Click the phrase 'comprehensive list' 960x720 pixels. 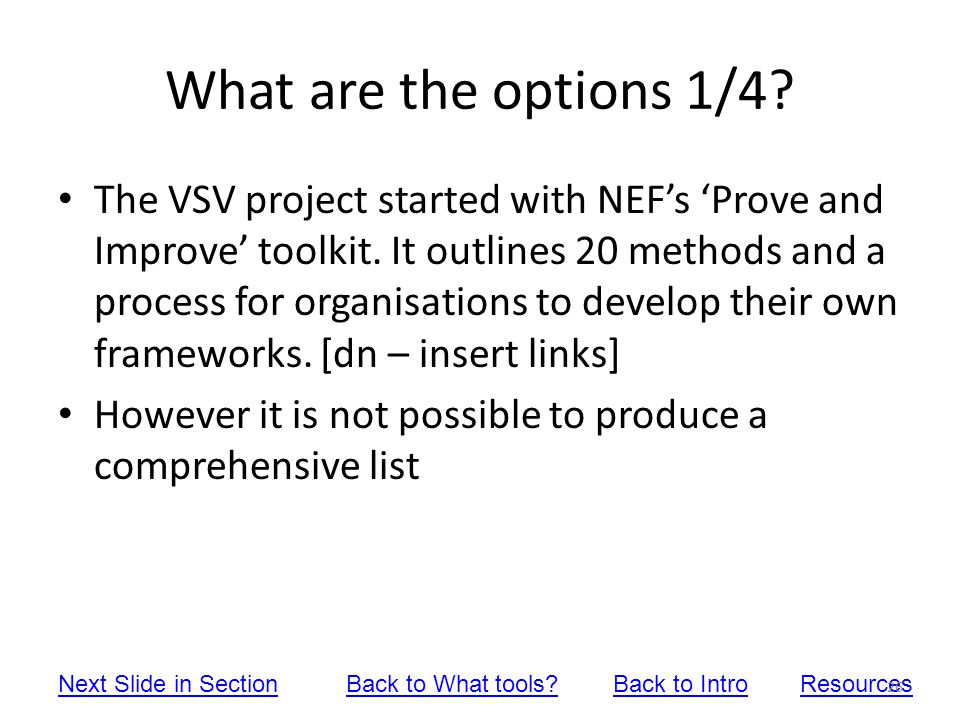[x=257, y=467]
